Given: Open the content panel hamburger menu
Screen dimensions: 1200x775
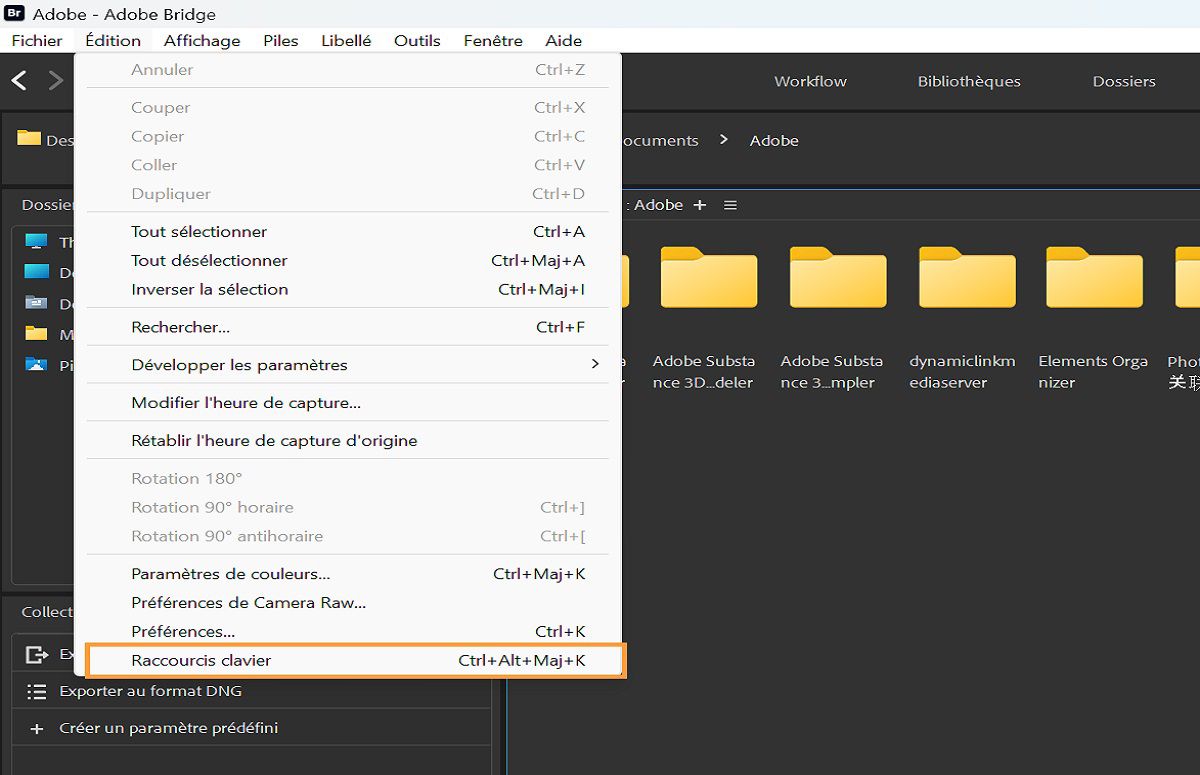Looking at the screenshot, I should click(730, 205).
